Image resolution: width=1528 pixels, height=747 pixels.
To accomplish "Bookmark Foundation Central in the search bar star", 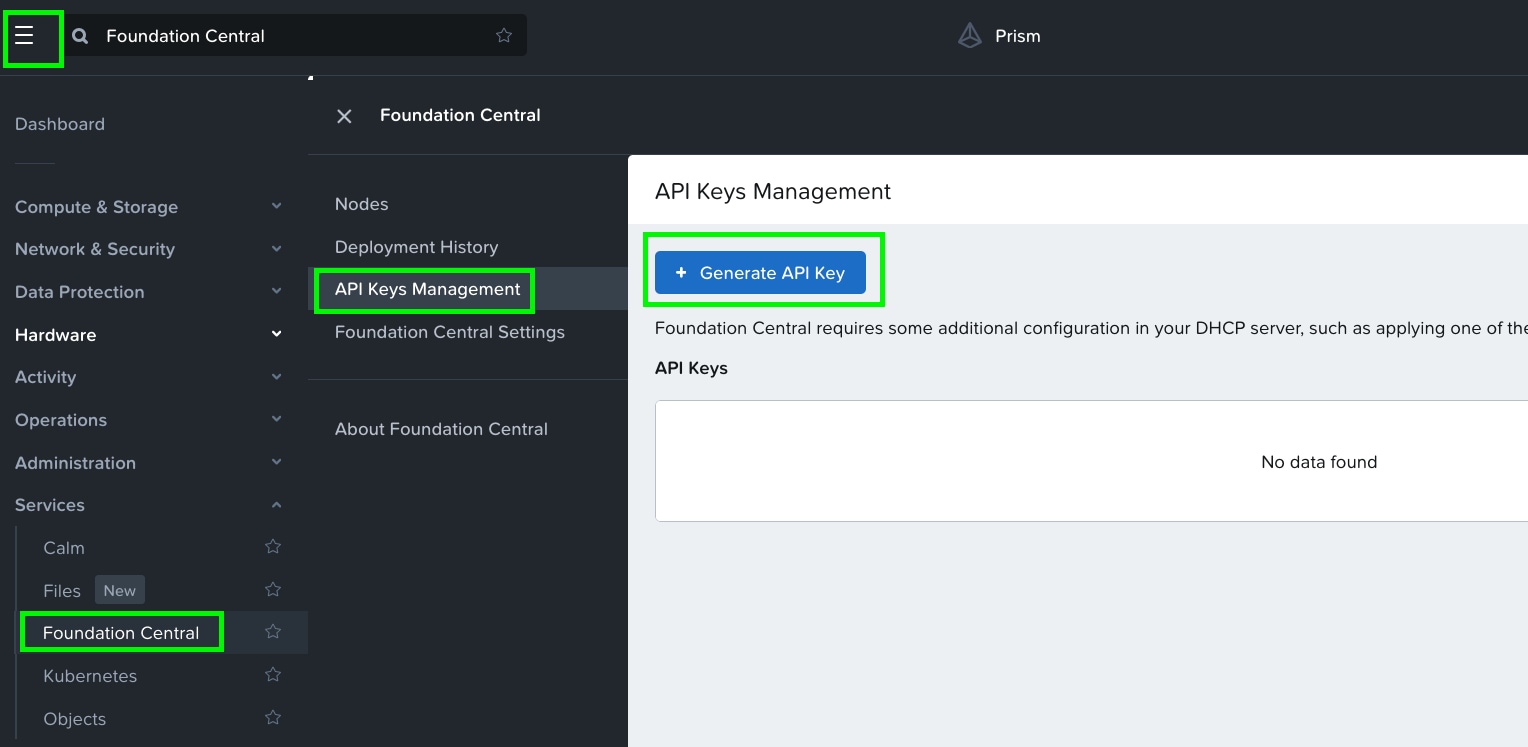I will pyautogui.click(x=504, y=36).
